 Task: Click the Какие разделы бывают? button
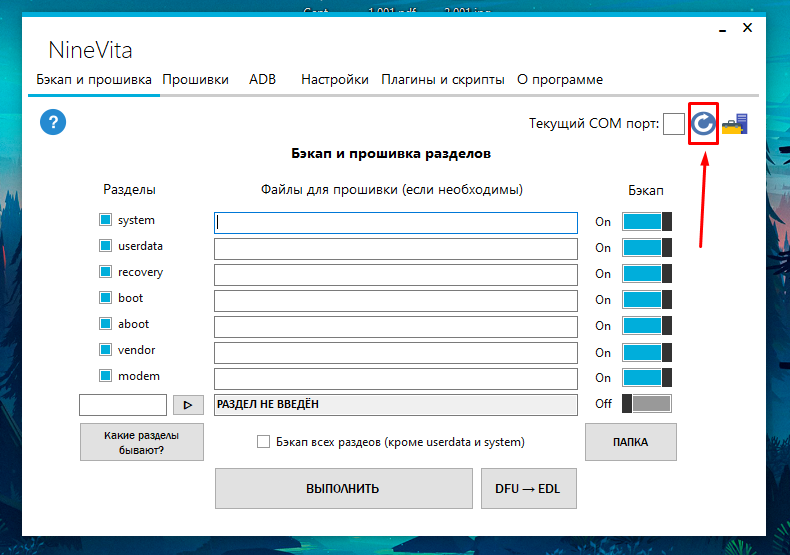coord(142,442)
